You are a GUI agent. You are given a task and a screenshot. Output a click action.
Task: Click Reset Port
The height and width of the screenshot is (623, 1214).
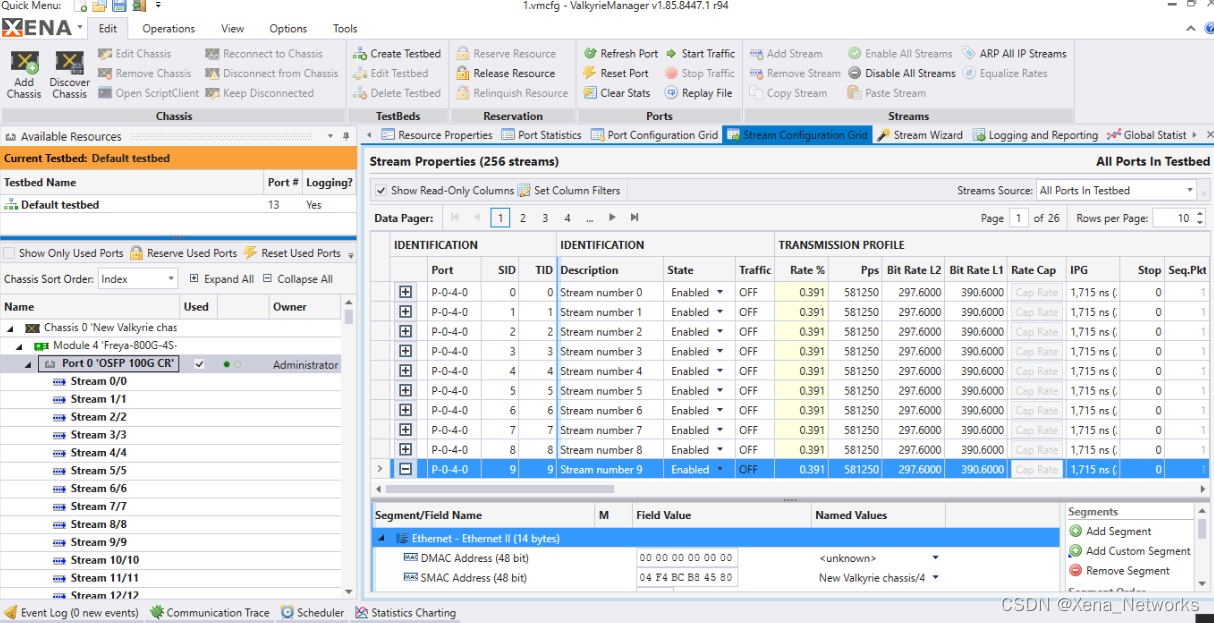(616, 73)
